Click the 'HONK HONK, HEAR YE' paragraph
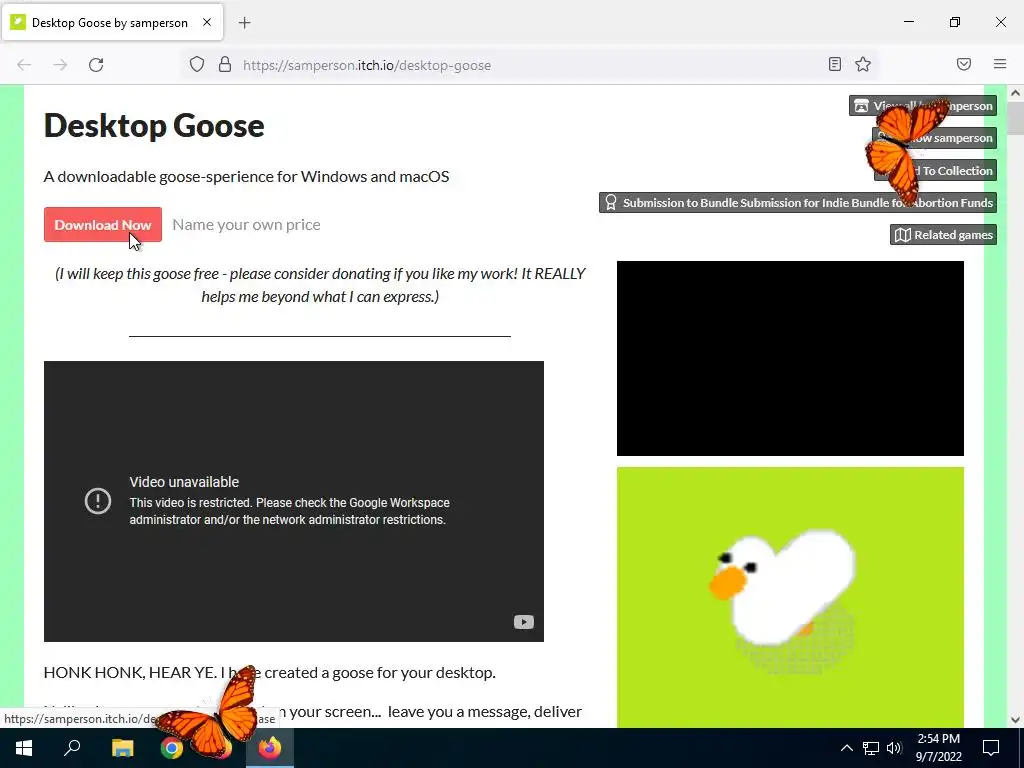1024x768 pixels. (269, 673)
